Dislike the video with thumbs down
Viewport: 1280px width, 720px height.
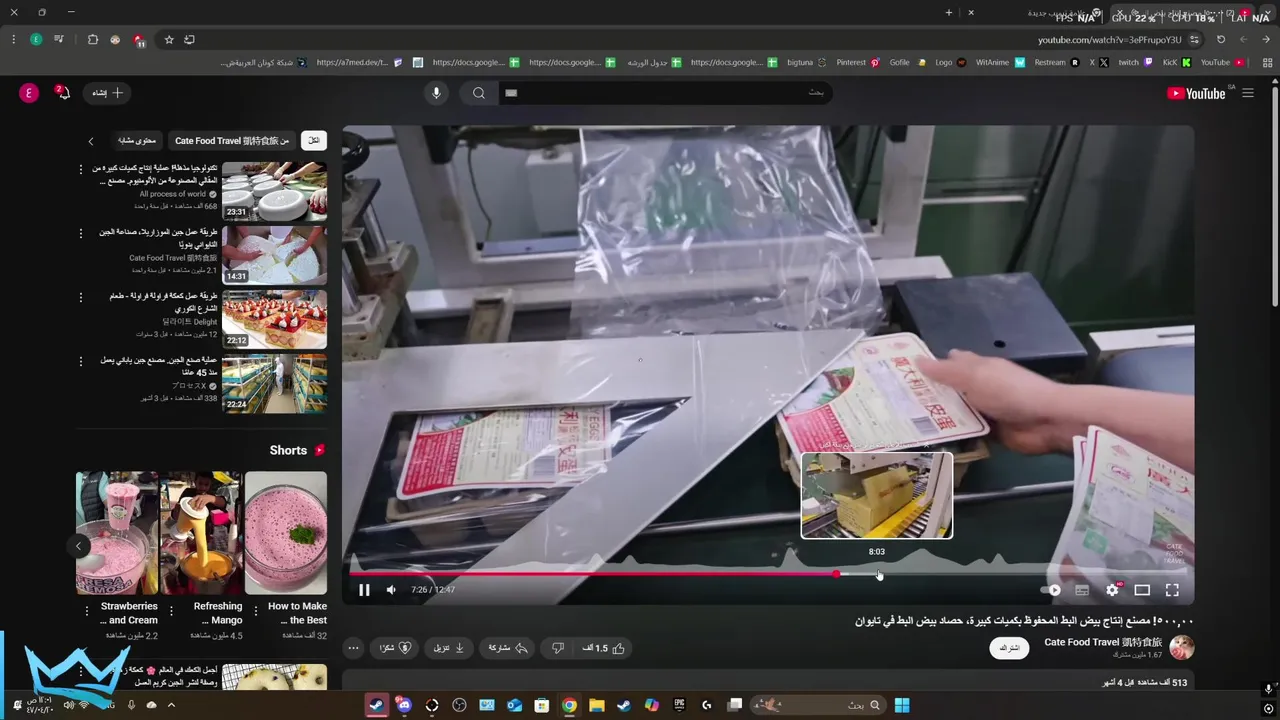558,648
